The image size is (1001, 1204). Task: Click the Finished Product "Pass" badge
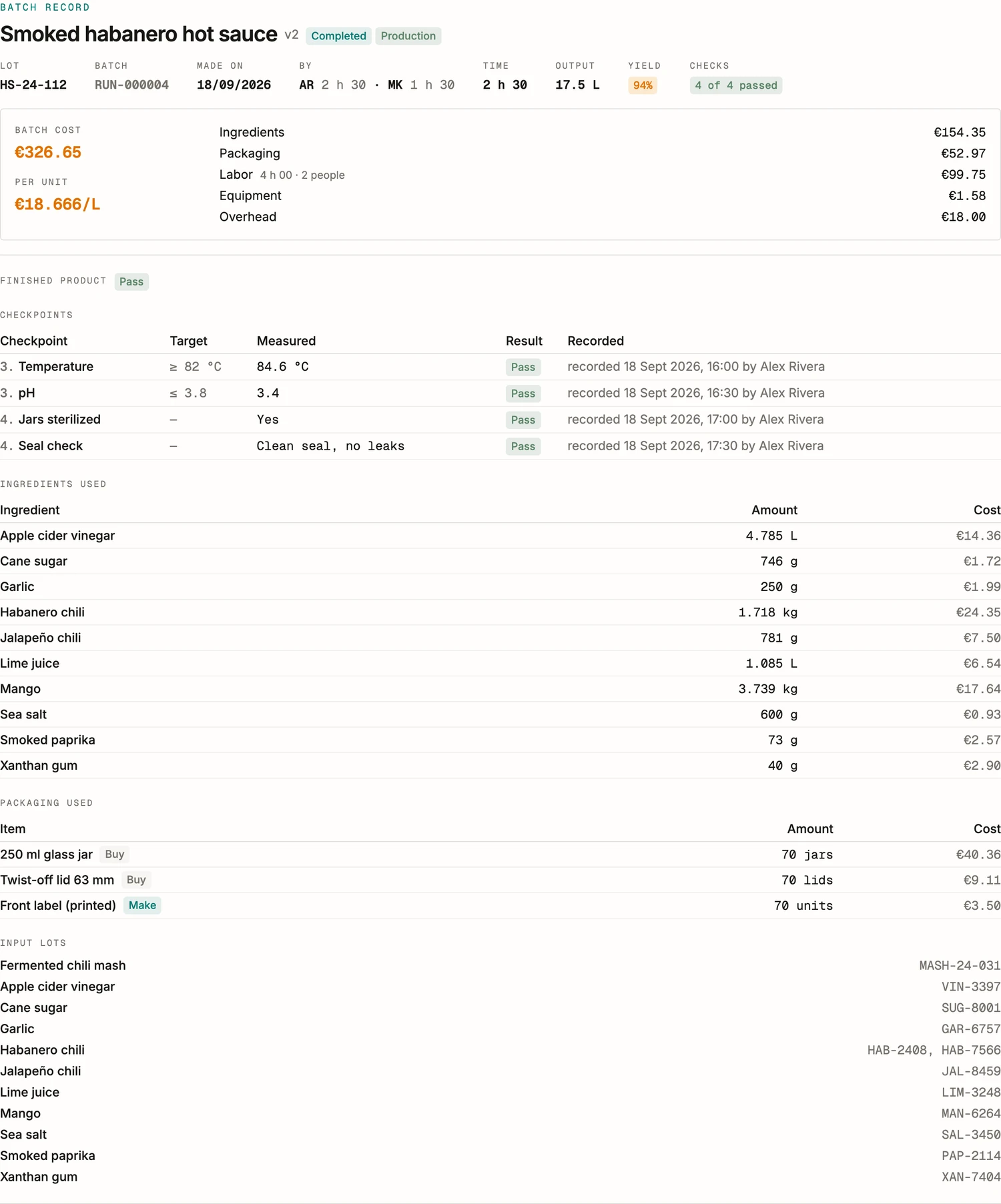coord(131,281)
